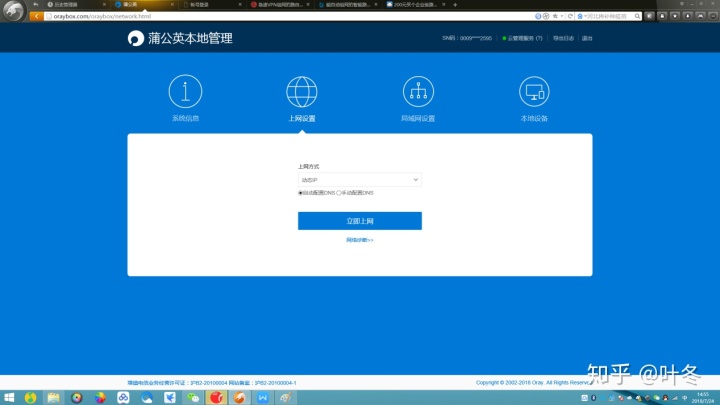This screenshot has width=720, height=405.
Task: Select the 自动配置DNS radio option
Action: 300,193
